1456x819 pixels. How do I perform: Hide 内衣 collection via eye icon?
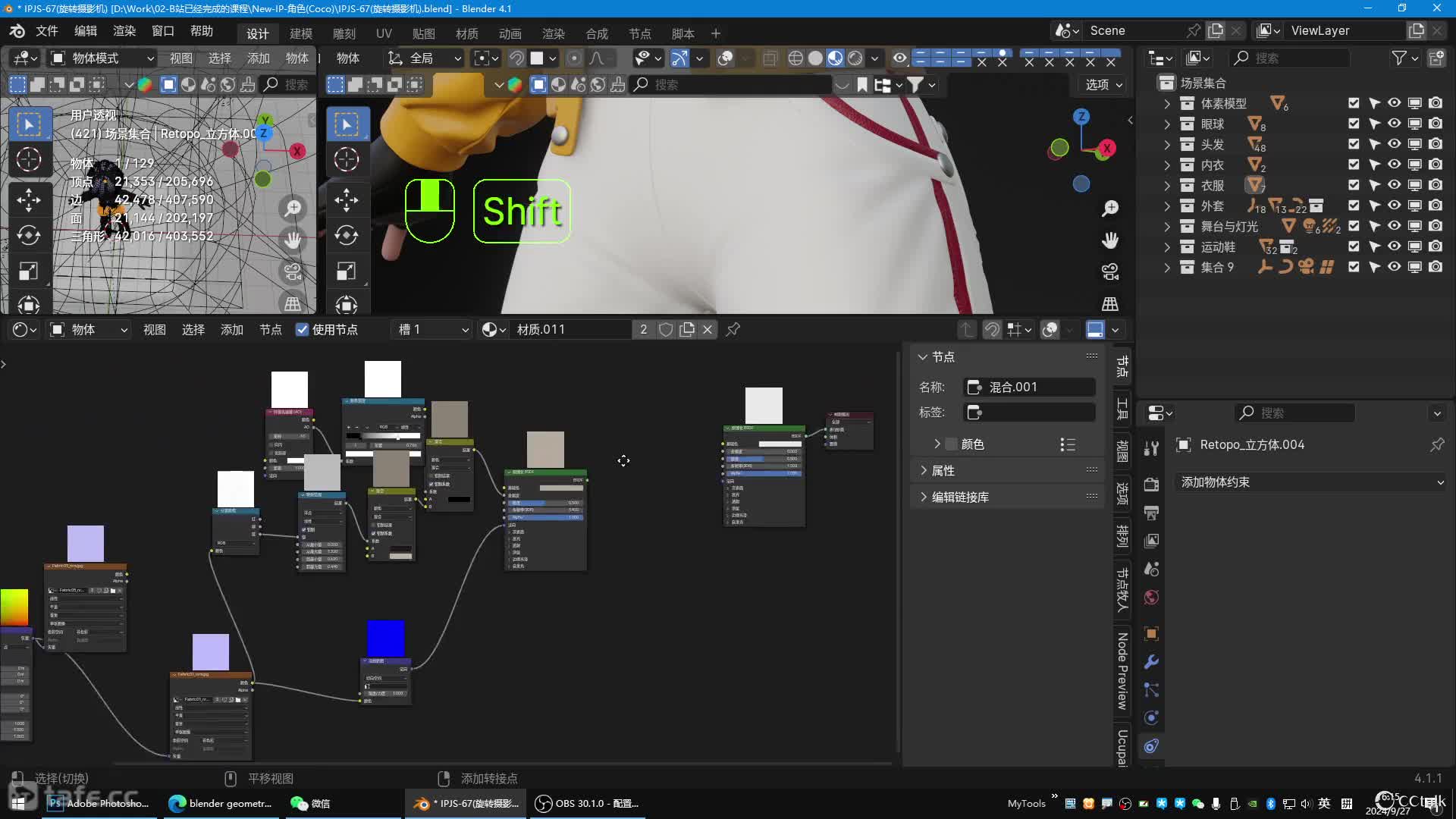(x=1395, y=165)
